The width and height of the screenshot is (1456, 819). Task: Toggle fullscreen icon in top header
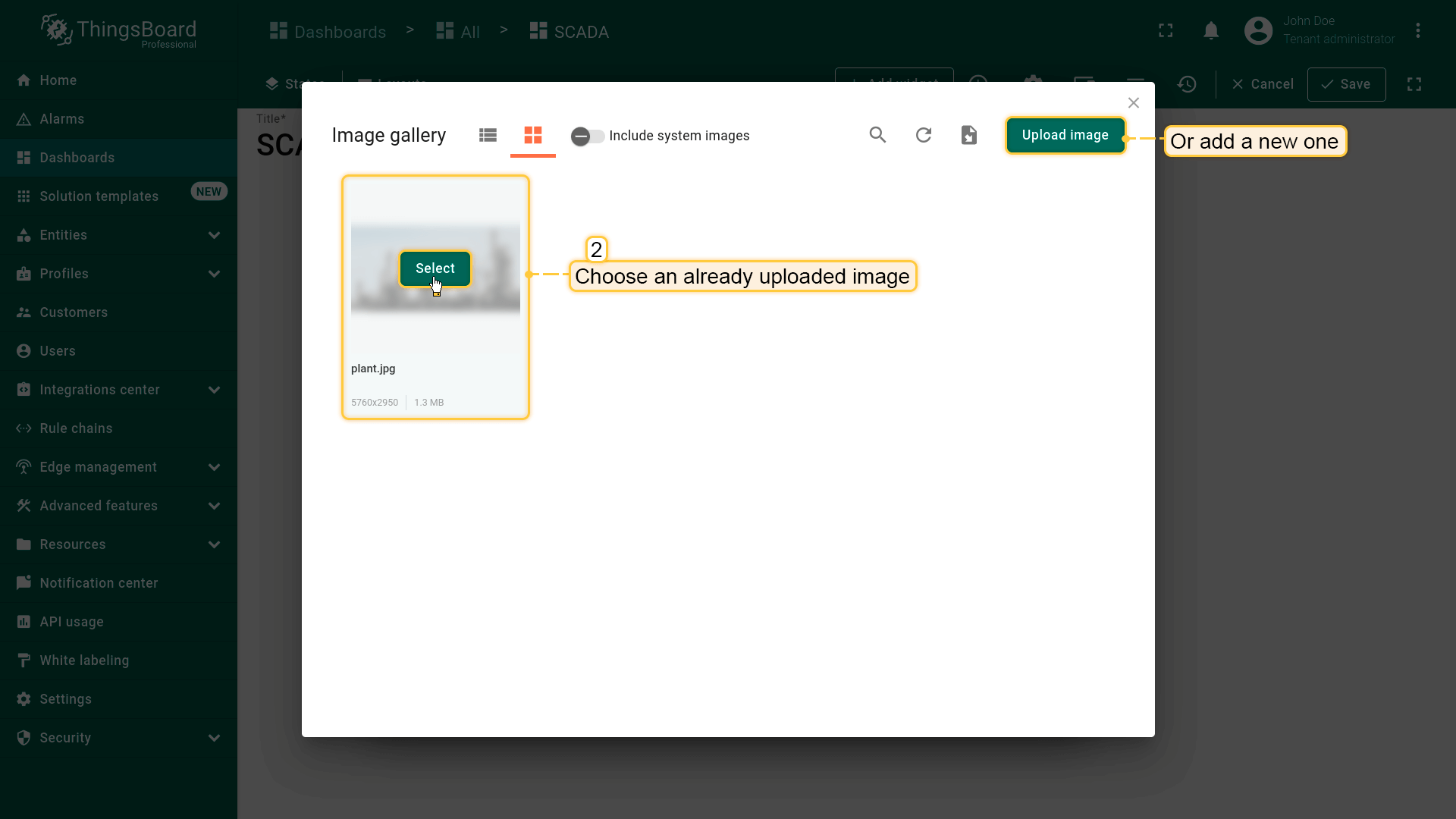click(1166, 31)
